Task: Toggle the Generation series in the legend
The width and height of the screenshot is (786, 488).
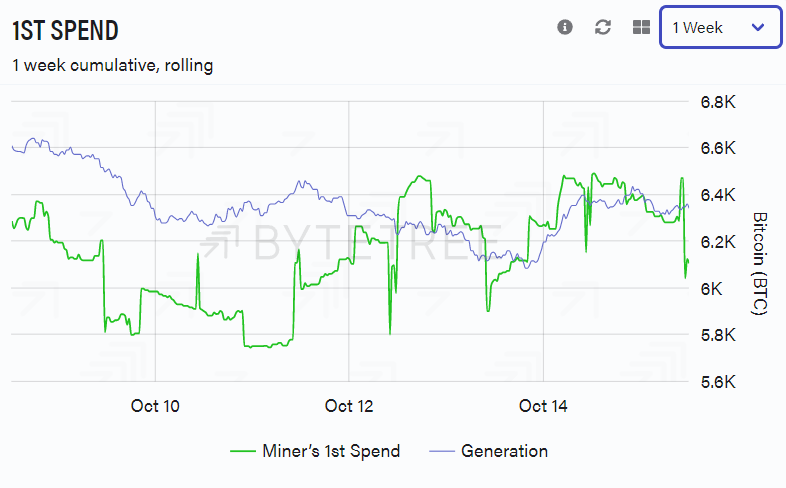Action: coord(504,451)
